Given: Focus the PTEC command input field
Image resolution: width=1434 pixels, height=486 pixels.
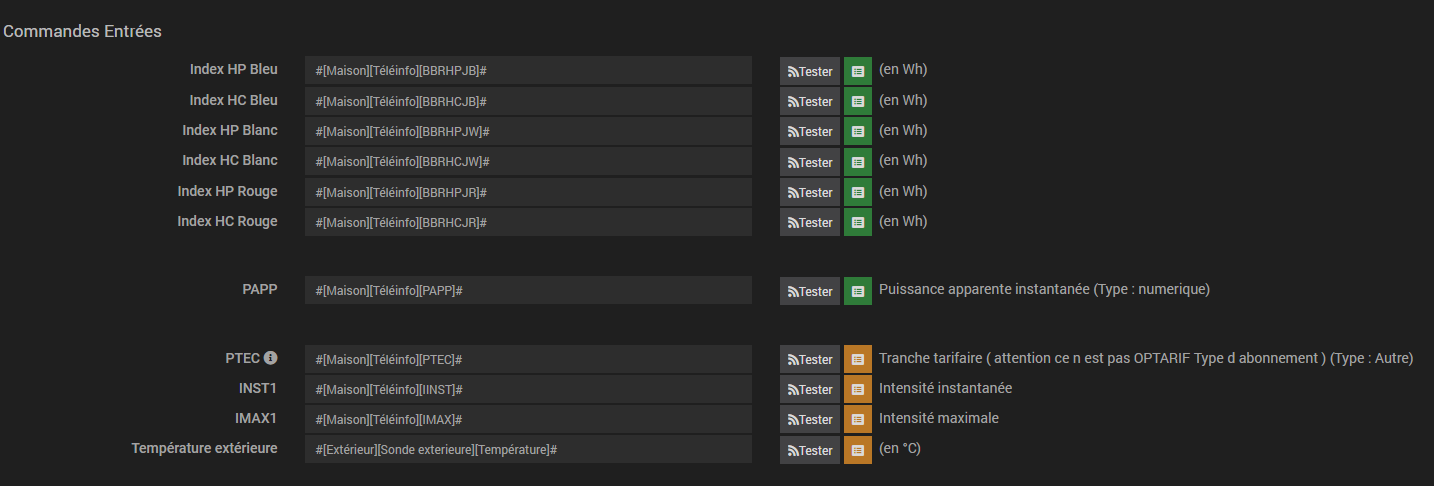Looking at the screenshot, I should coord(528,359).
